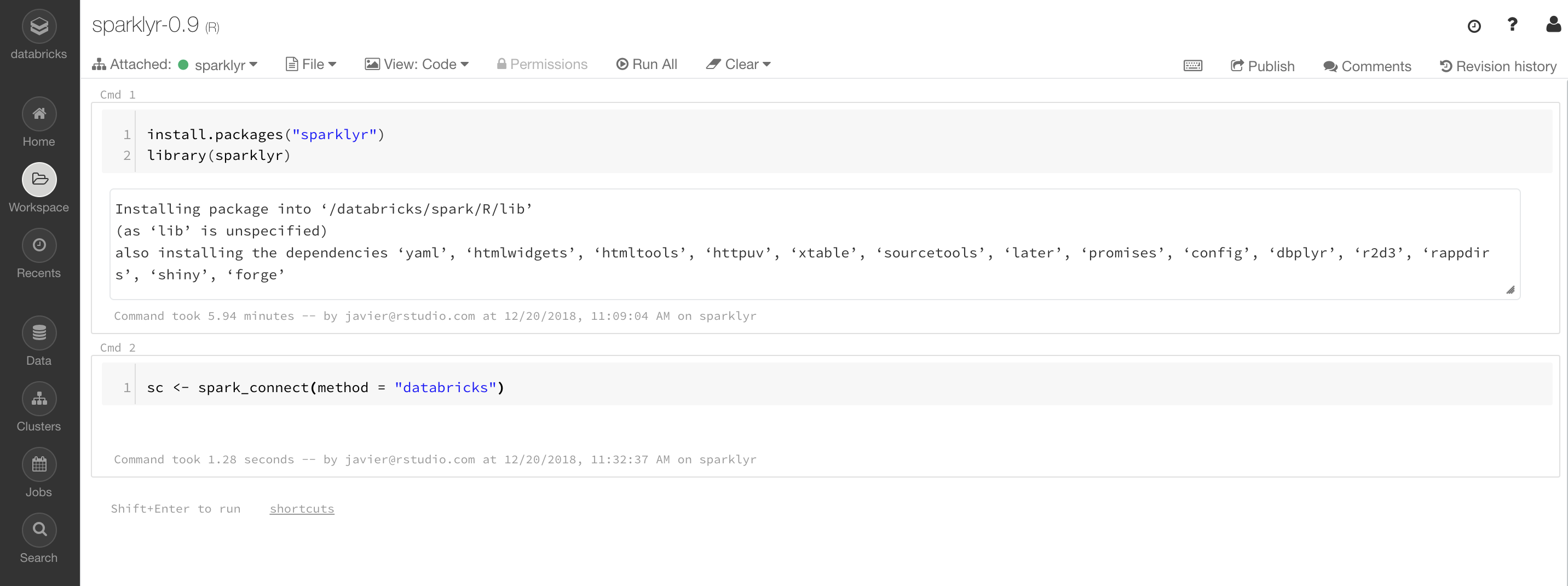
Task: Open Jobs calendar icon
Action: pos(39,465)
